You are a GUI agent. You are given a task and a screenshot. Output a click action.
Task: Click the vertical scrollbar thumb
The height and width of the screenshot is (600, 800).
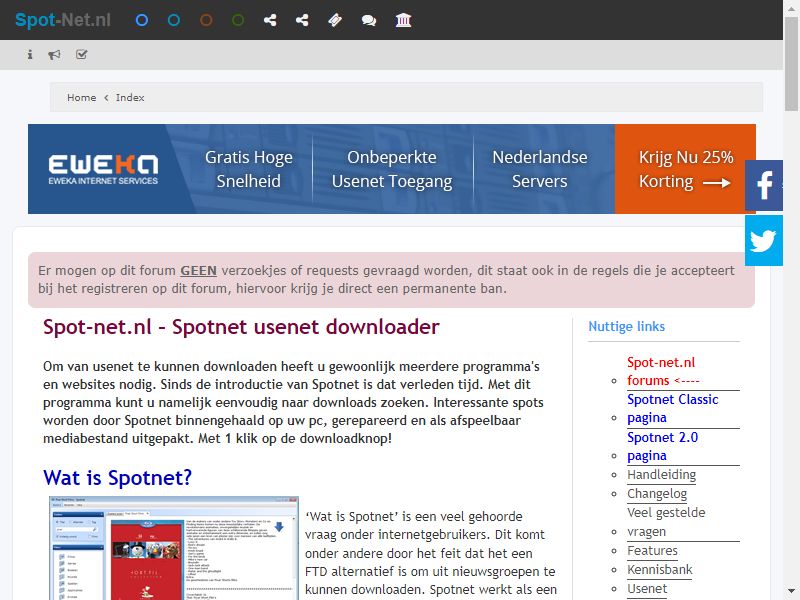tap(791, 64)
